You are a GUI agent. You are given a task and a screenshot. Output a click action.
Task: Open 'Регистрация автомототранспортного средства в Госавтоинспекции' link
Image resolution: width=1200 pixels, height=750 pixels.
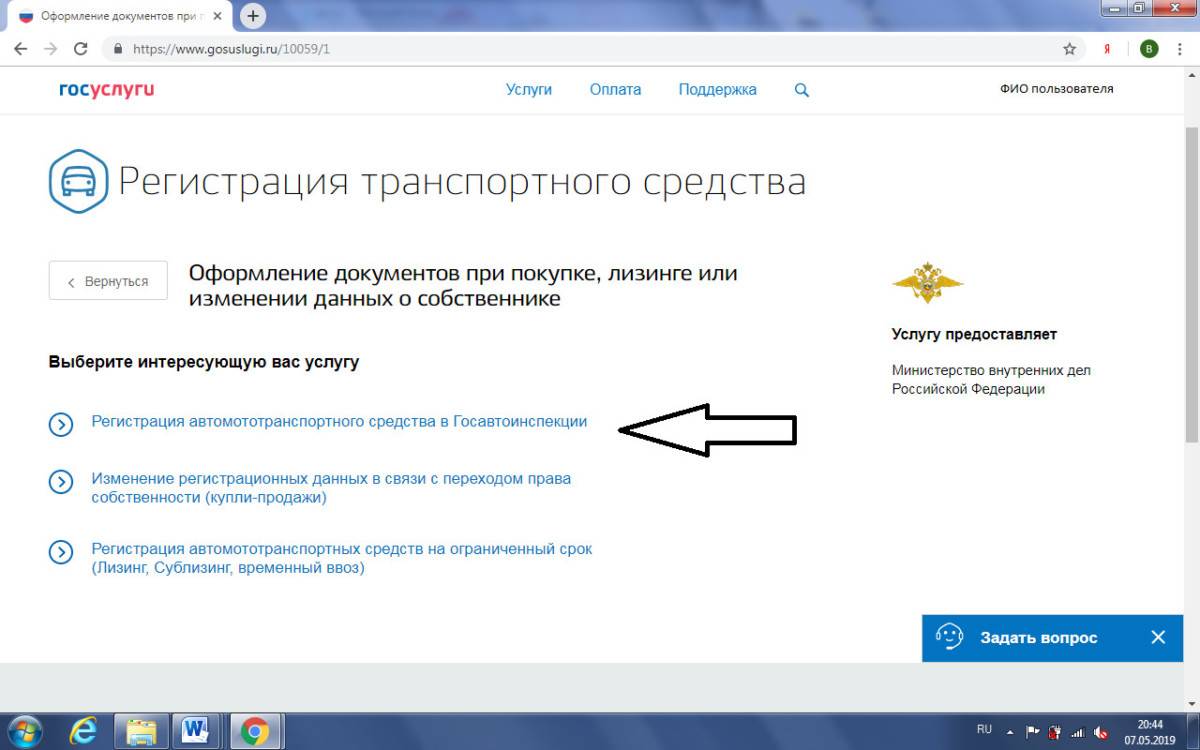point(339,422)
